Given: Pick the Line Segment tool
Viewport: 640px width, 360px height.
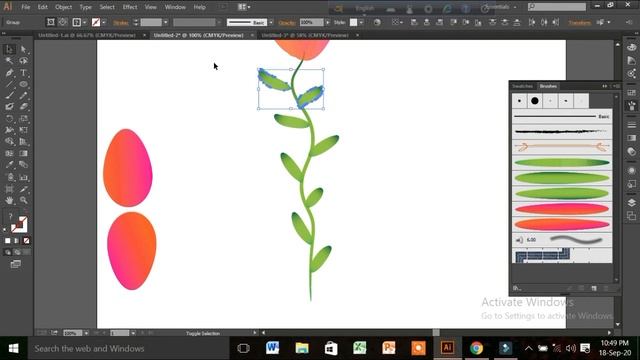Looking at the screenshot, I should coord(10,84).
